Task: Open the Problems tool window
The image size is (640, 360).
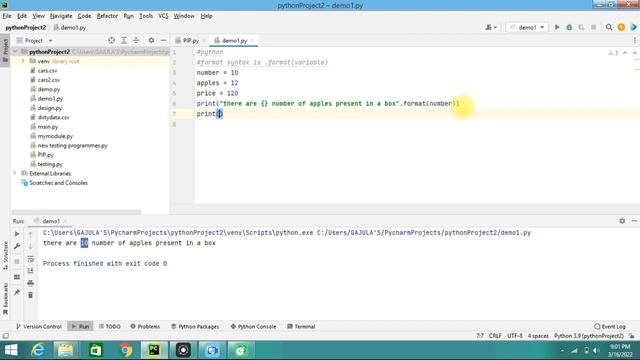Action: pyautogui.click(x=145, y=327)
